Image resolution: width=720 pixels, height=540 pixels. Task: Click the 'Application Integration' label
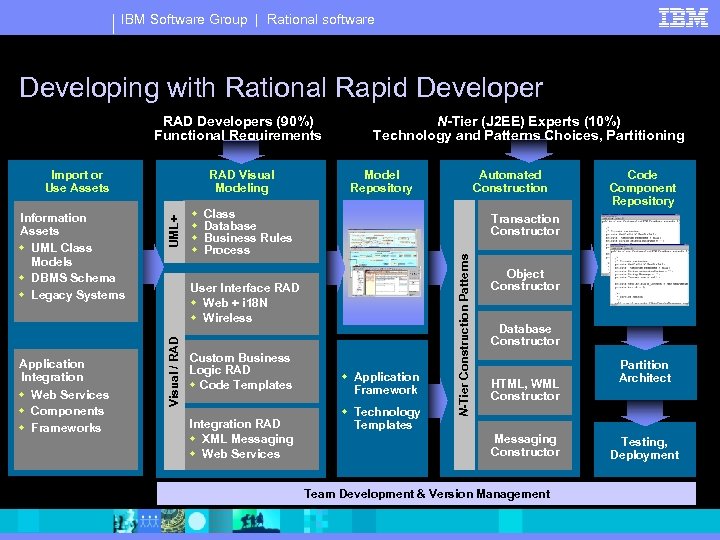point(52,370)
